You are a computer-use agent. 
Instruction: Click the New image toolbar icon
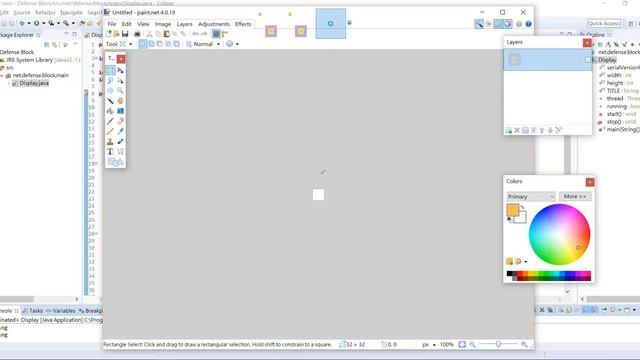(x=108, y=34)
